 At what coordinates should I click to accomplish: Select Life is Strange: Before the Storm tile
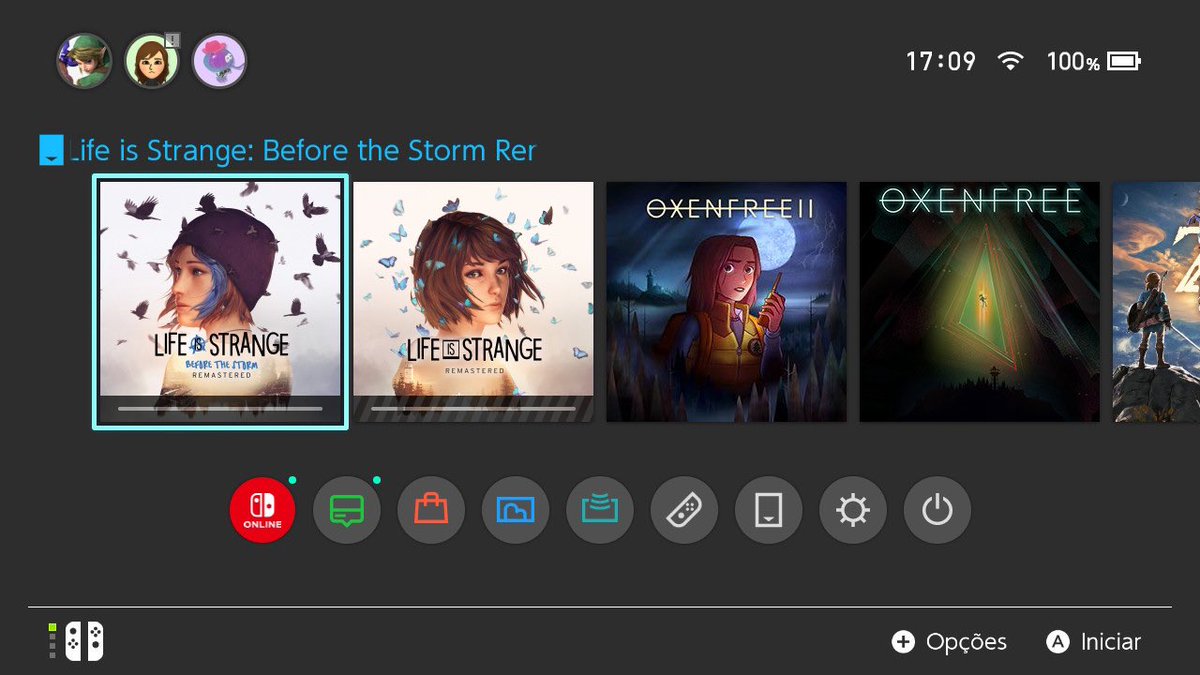coord(220,302)
